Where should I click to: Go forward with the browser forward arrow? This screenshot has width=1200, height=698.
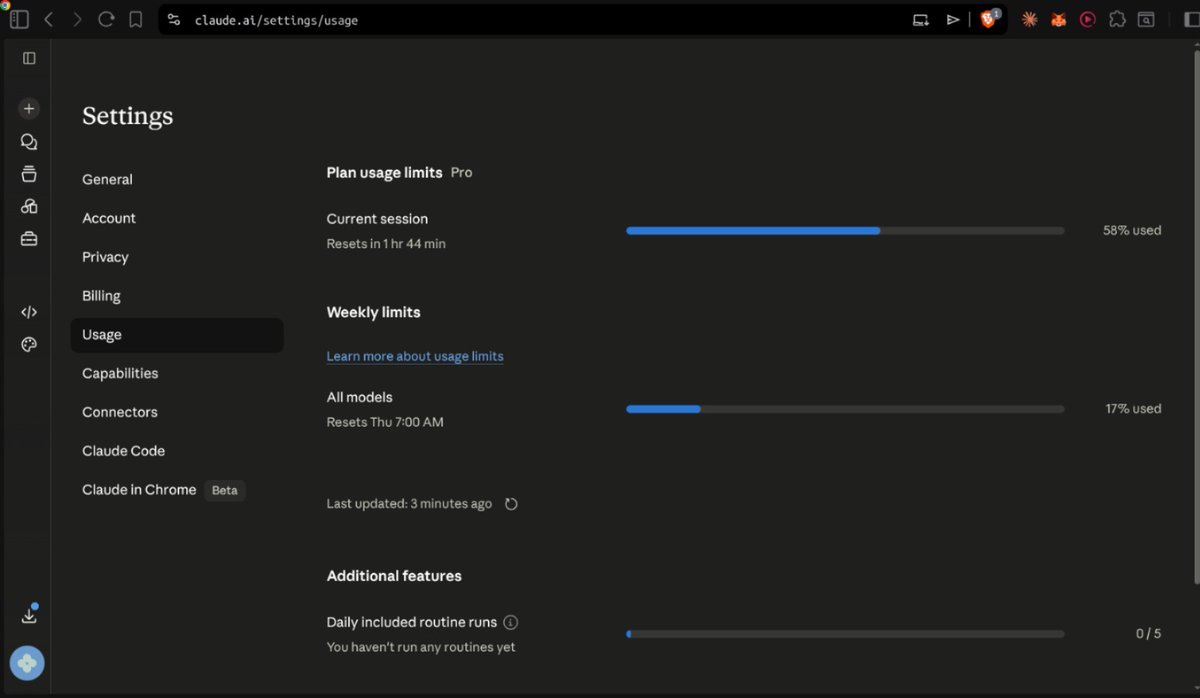click(x=77, y=19)
